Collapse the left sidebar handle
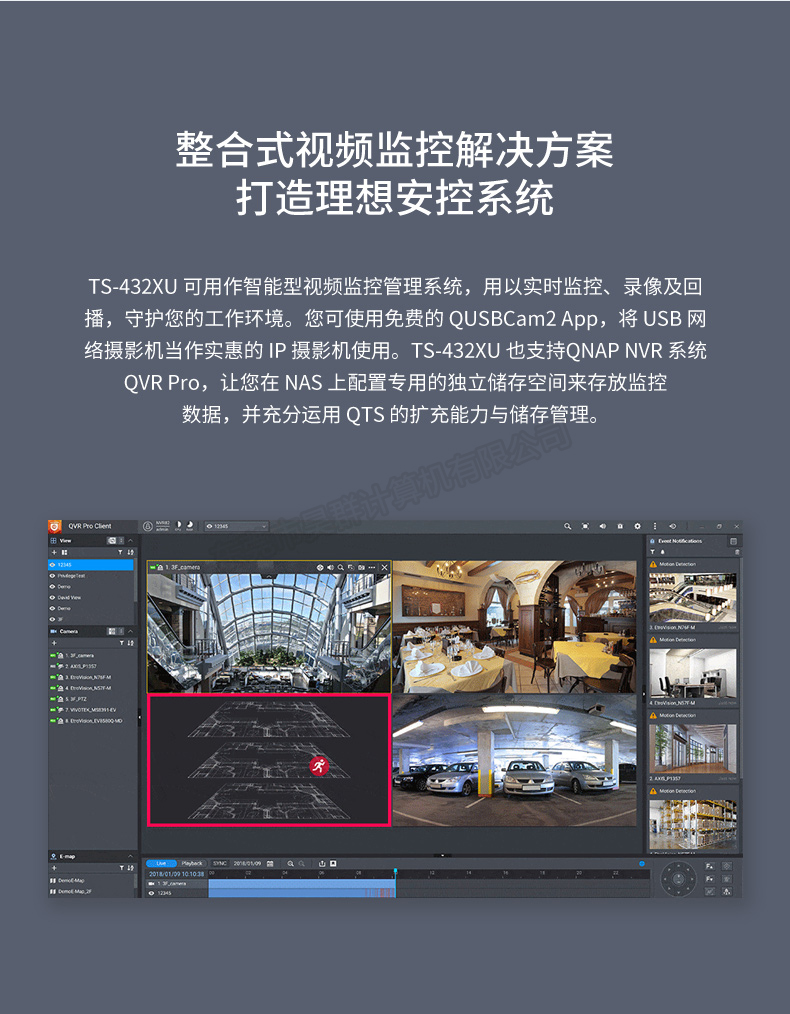Screen dimensions: 790x1014 coord(139,717)
